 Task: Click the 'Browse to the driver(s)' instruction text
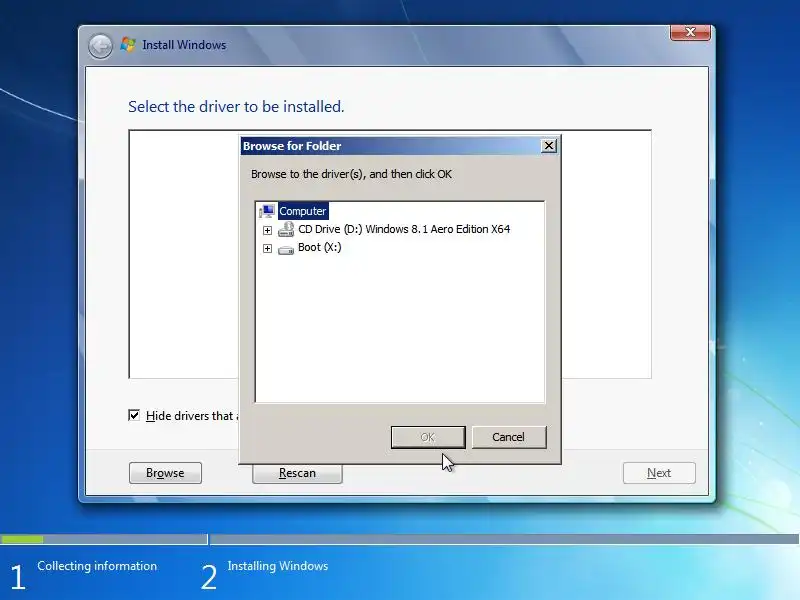pos(351,174)
